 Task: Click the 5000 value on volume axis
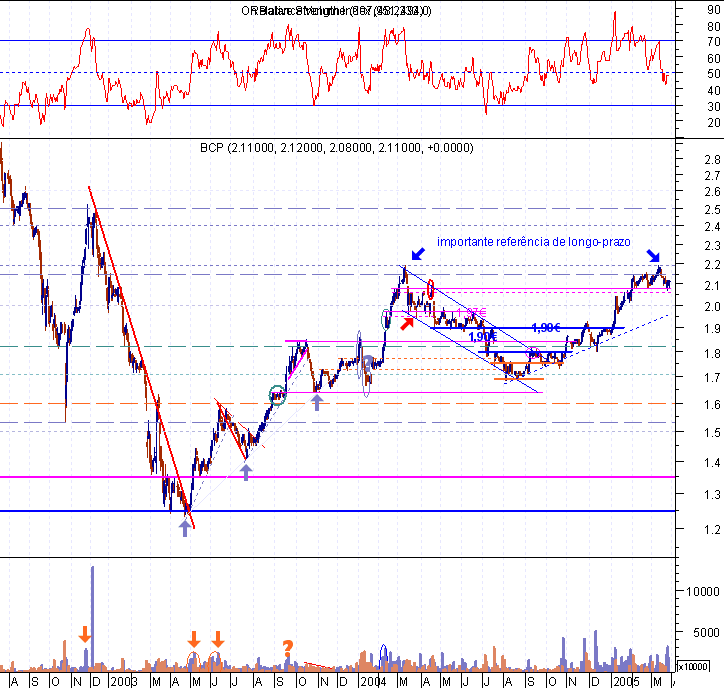click(x=706, y=633)
